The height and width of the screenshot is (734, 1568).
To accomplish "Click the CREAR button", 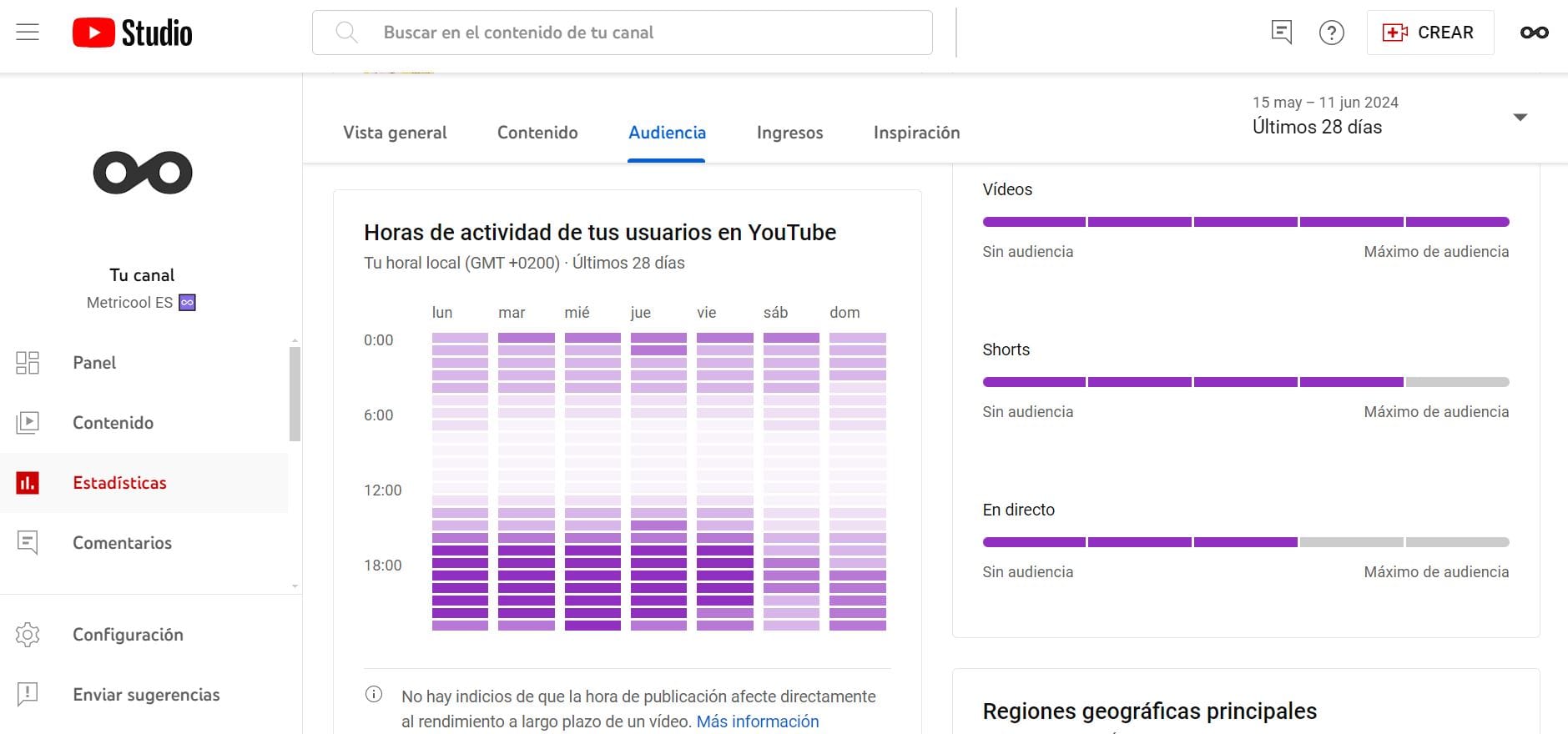I will point(1429,33).
